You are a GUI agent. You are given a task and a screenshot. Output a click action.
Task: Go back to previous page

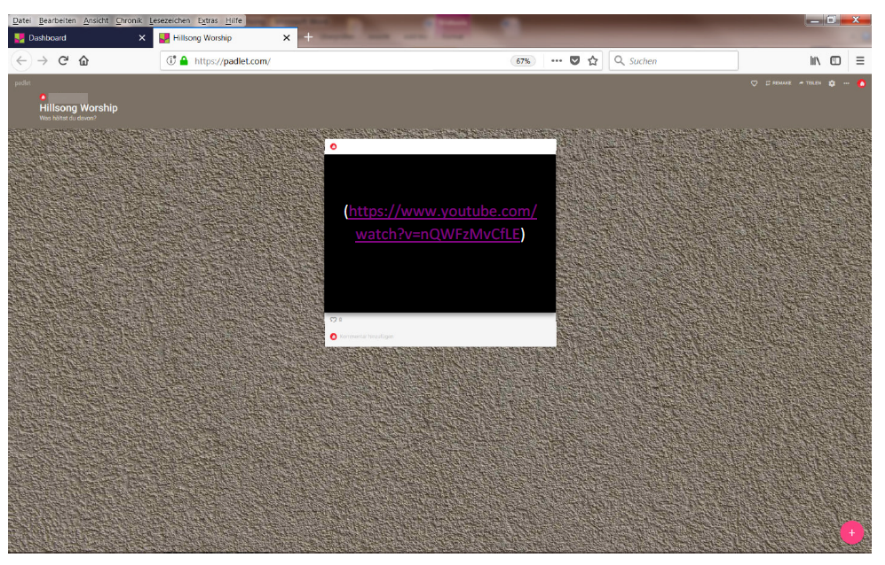21,60
